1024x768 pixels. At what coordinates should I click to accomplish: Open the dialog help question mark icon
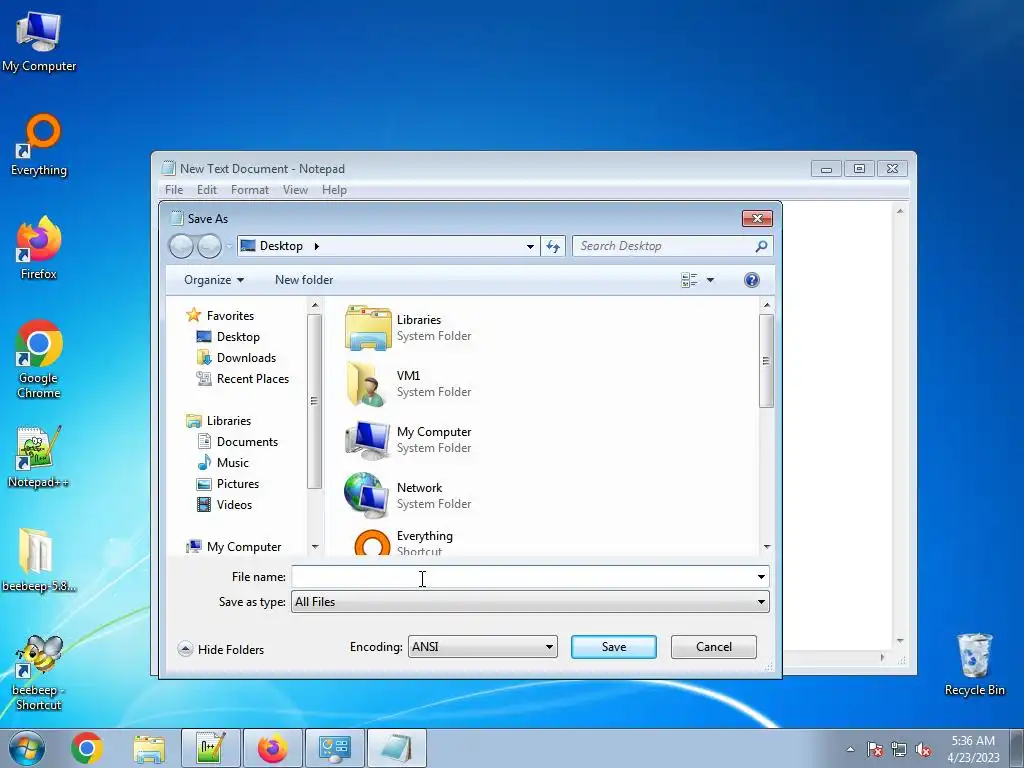[752, 280]
